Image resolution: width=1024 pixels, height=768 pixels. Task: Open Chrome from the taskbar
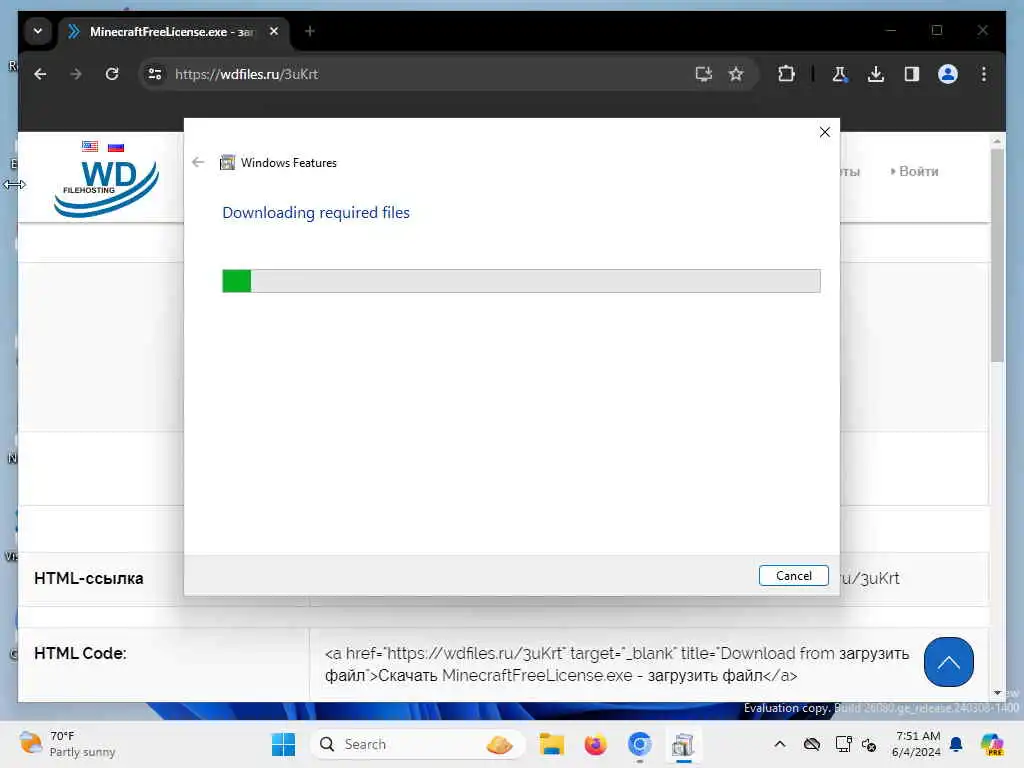[x=639, y=744]
